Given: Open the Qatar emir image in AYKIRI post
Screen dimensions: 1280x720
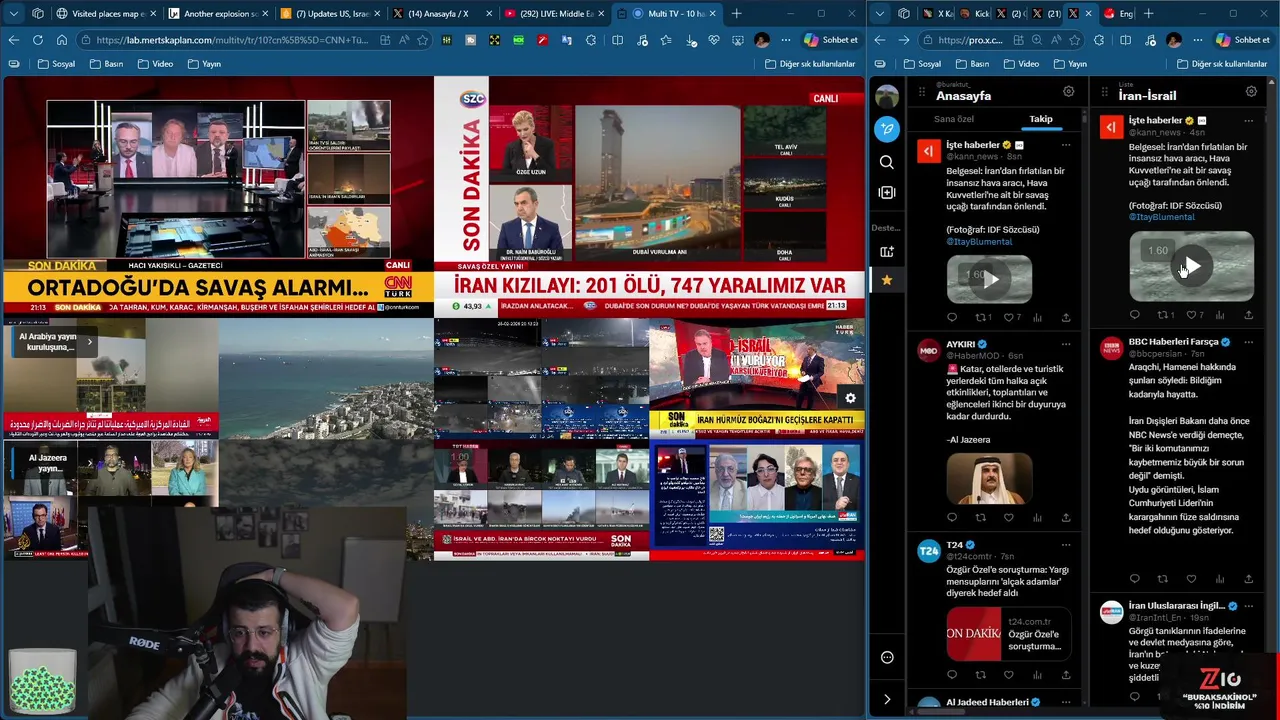Looking at the screenshot, I should pyautogui.click(x=989, y=478).
